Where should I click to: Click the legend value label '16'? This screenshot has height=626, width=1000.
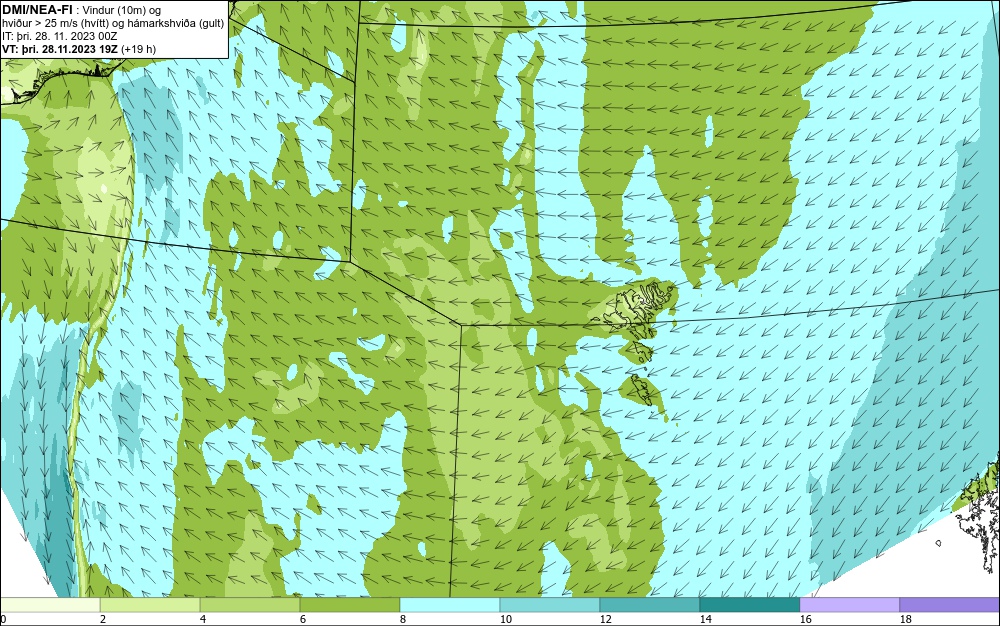(x=805, y=619)
